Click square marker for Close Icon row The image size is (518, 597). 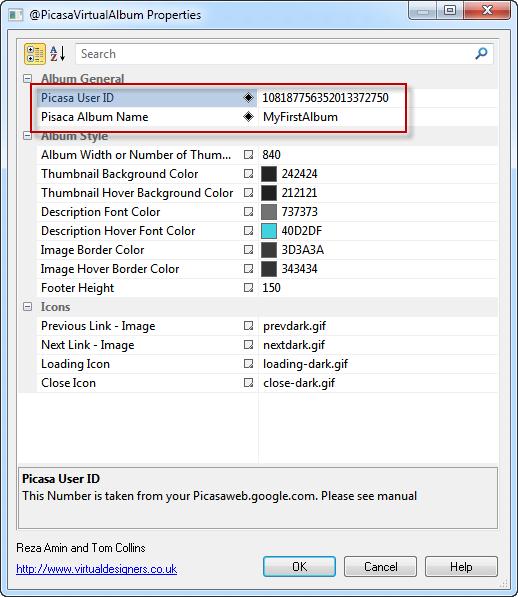pos(248,383)
